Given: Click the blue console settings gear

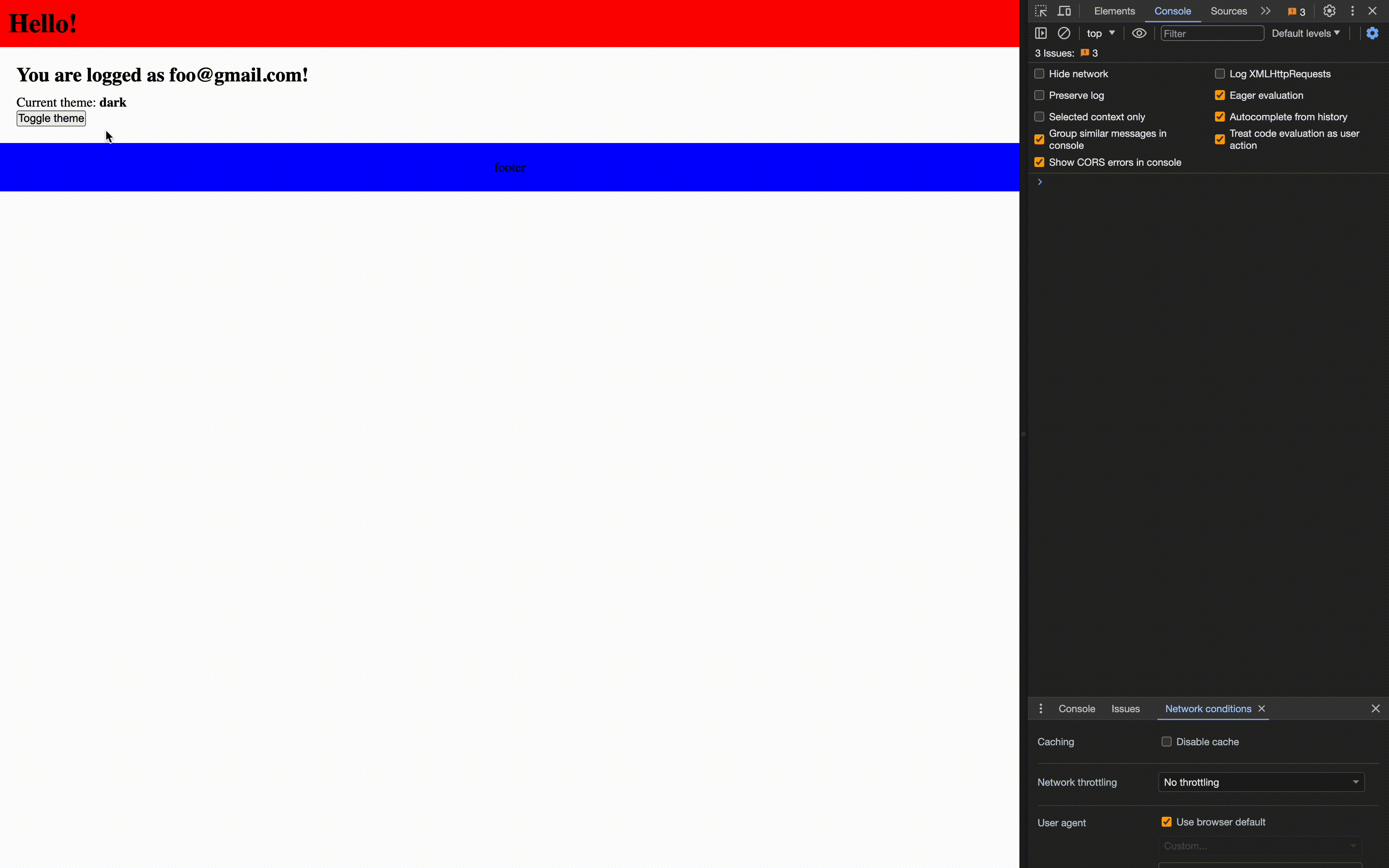Looking at the screenshot, I should (x=1372, y=33).
